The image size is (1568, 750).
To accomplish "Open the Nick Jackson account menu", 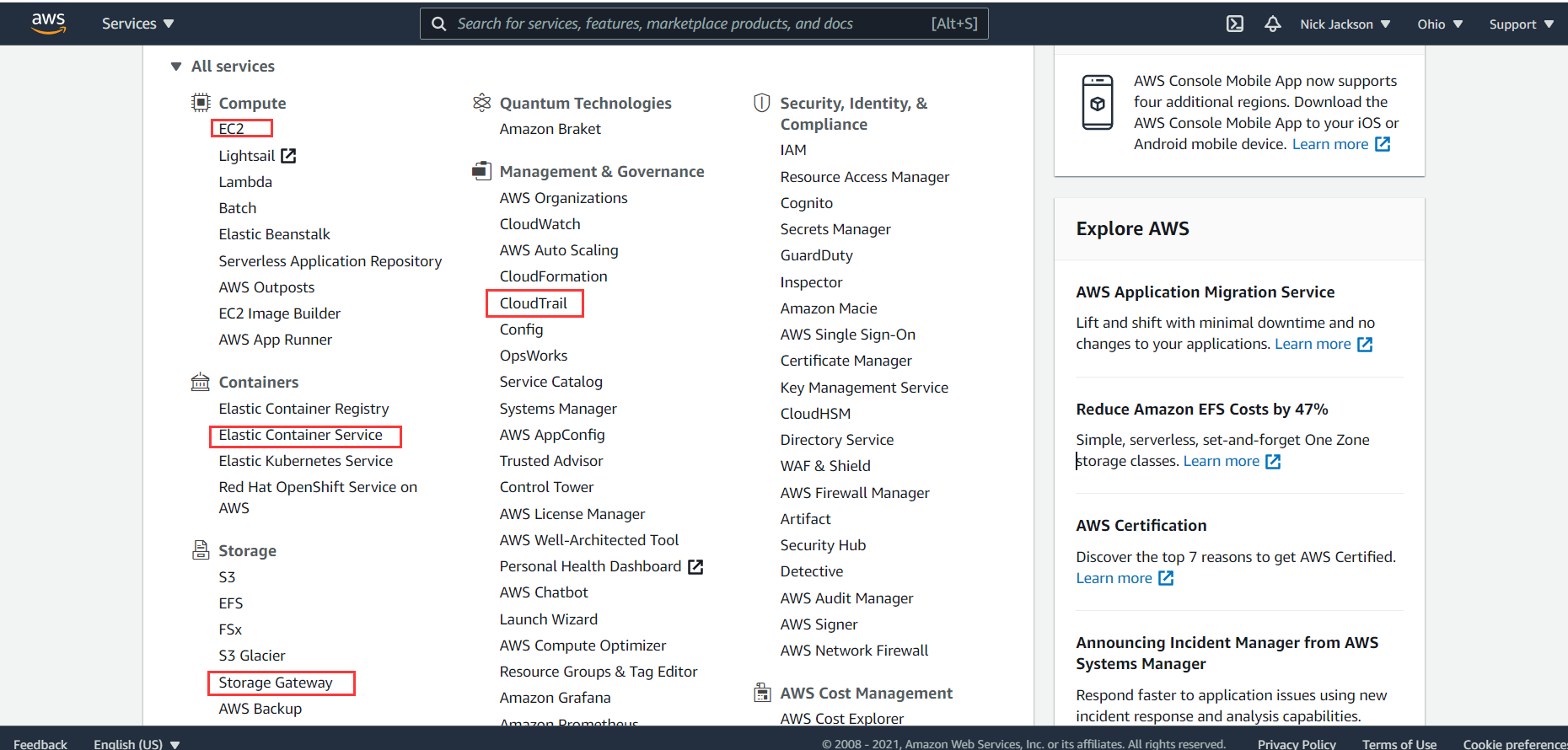I will 1345,24.
